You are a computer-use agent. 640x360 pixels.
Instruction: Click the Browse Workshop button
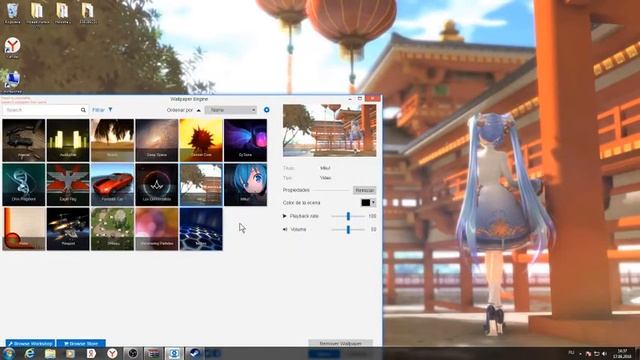(x=30, y=343)
